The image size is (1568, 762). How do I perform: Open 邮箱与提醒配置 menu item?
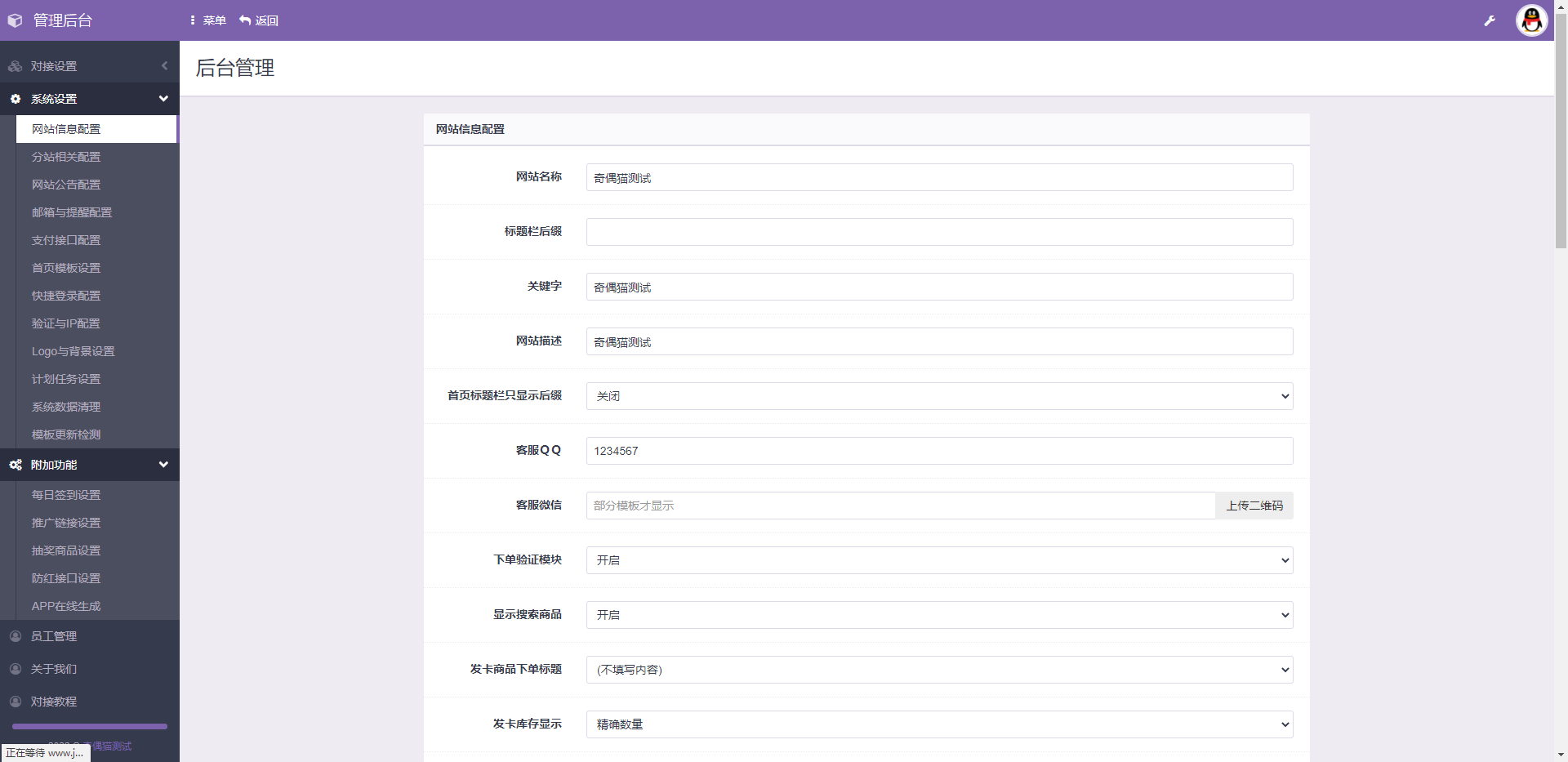96,212
